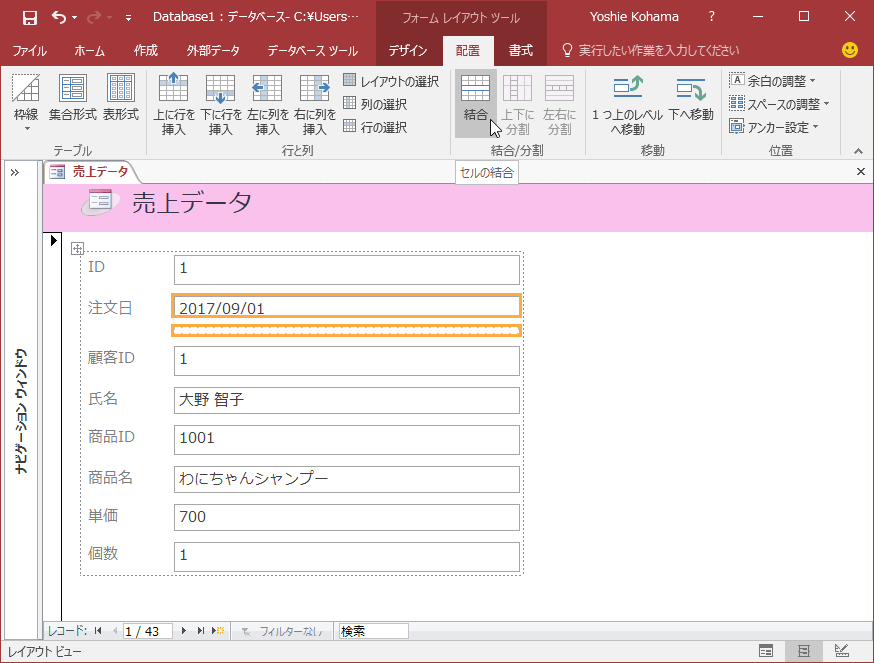Image resolution: width=874 pixels, height=663 pixels.
Task: Insert a row above with 上に行を挿入
Action: click(x=173, y=104)
